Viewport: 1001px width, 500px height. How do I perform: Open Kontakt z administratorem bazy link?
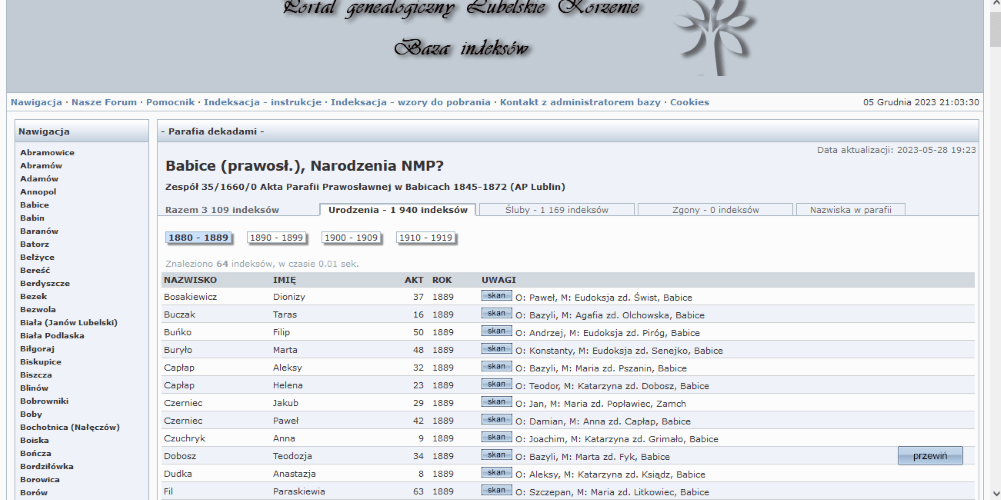(580, 102)
